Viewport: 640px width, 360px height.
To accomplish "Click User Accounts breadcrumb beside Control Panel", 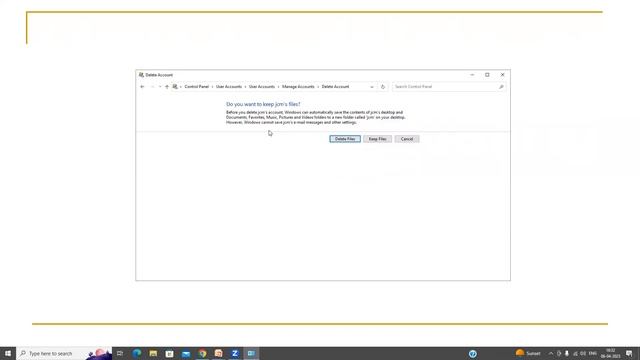I will 229,87.
